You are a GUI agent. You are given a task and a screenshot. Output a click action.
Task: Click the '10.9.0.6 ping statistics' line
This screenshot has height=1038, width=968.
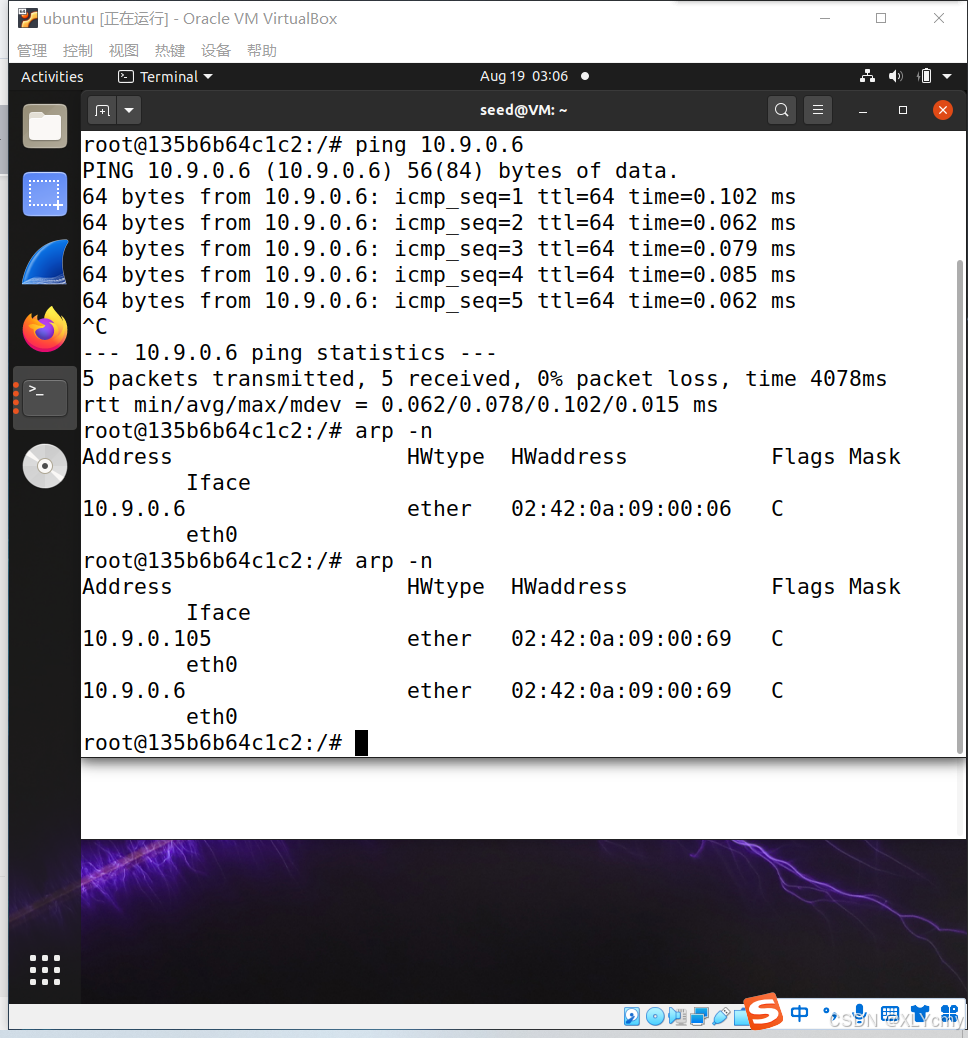[289, 353]
